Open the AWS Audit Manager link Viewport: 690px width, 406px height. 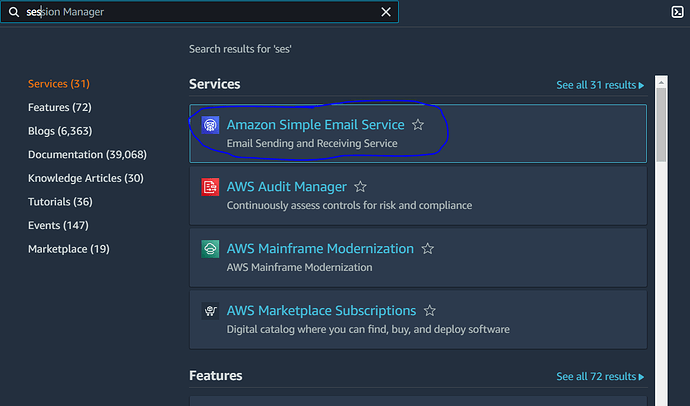coord(286,187)
